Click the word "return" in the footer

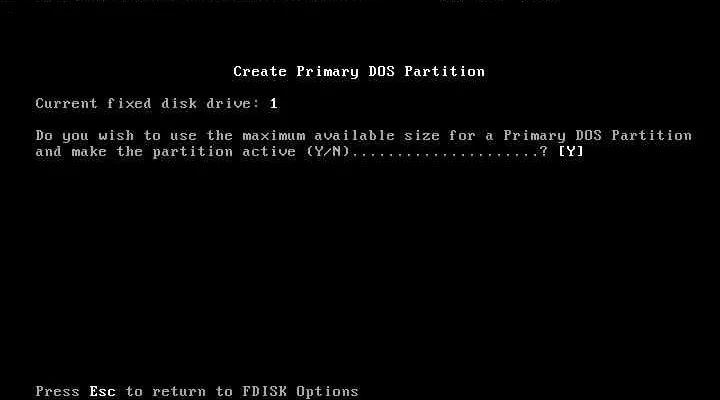tap(179, 391)
